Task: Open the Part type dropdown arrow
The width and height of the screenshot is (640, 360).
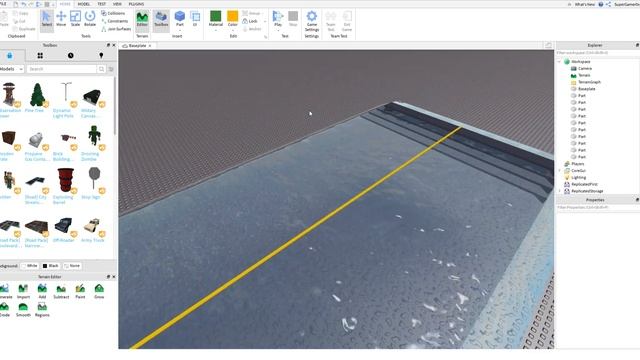Action: pos(180,30)
